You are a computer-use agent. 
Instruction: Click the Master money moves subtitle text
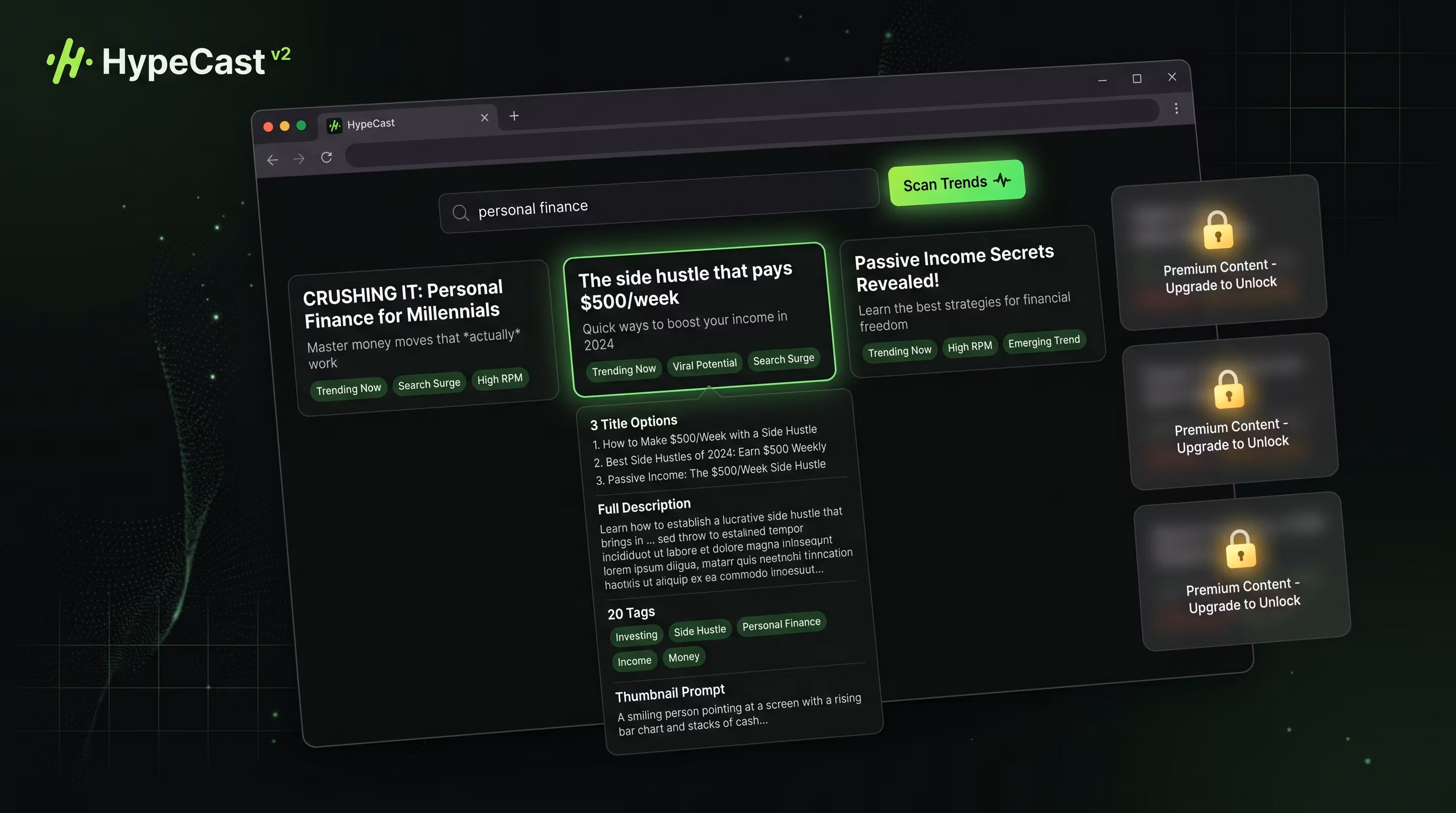(414, 349)
